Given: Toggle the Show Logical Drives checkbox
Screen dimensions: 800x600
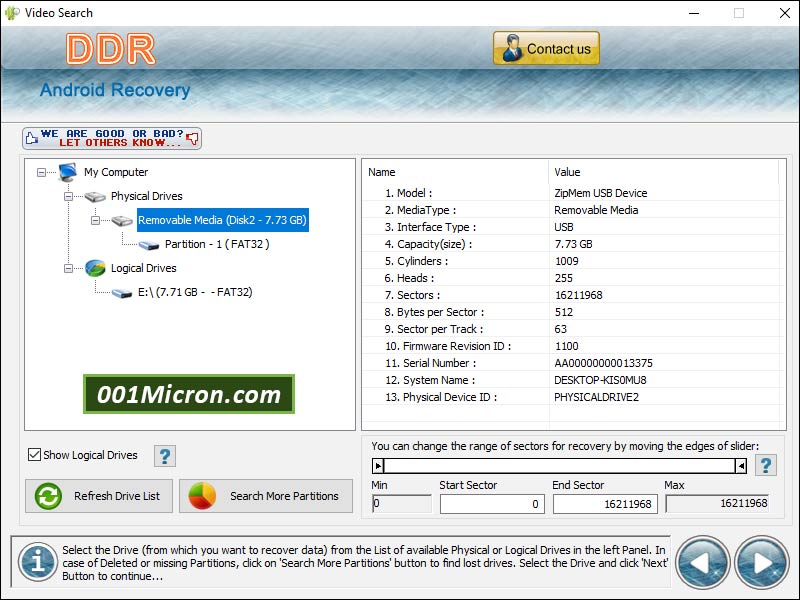Looking at the screenshot, I should pyautogui.click(x=35, y=455).
